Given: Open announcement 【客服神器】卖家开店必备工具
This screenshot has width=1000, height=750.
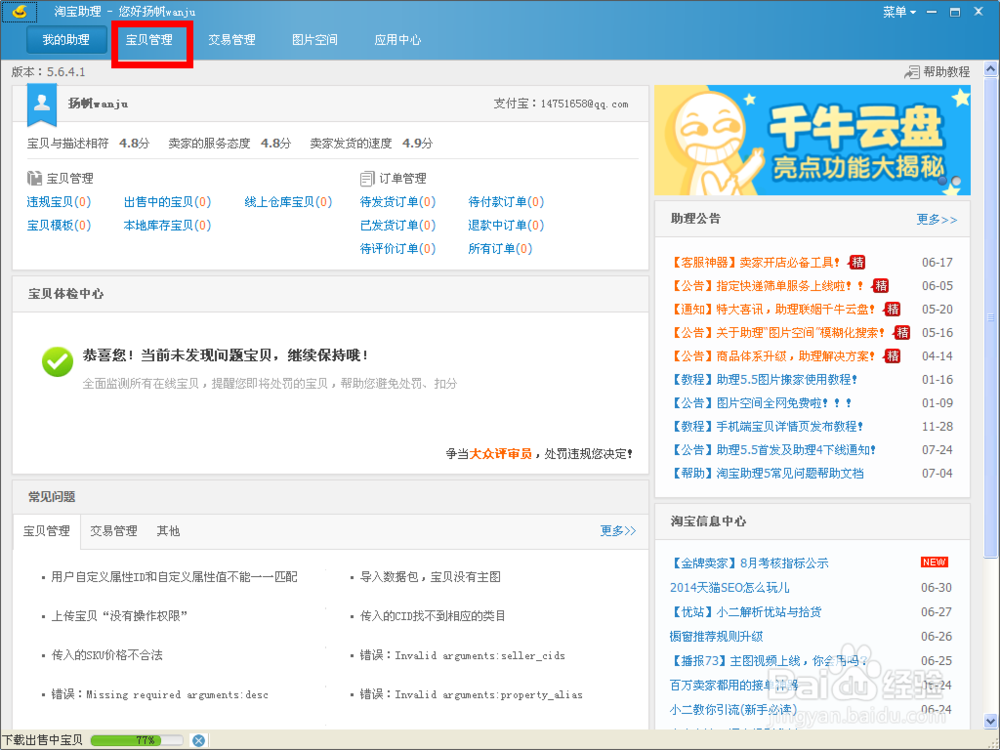Looking at the screenshot, I should (755, 262).
